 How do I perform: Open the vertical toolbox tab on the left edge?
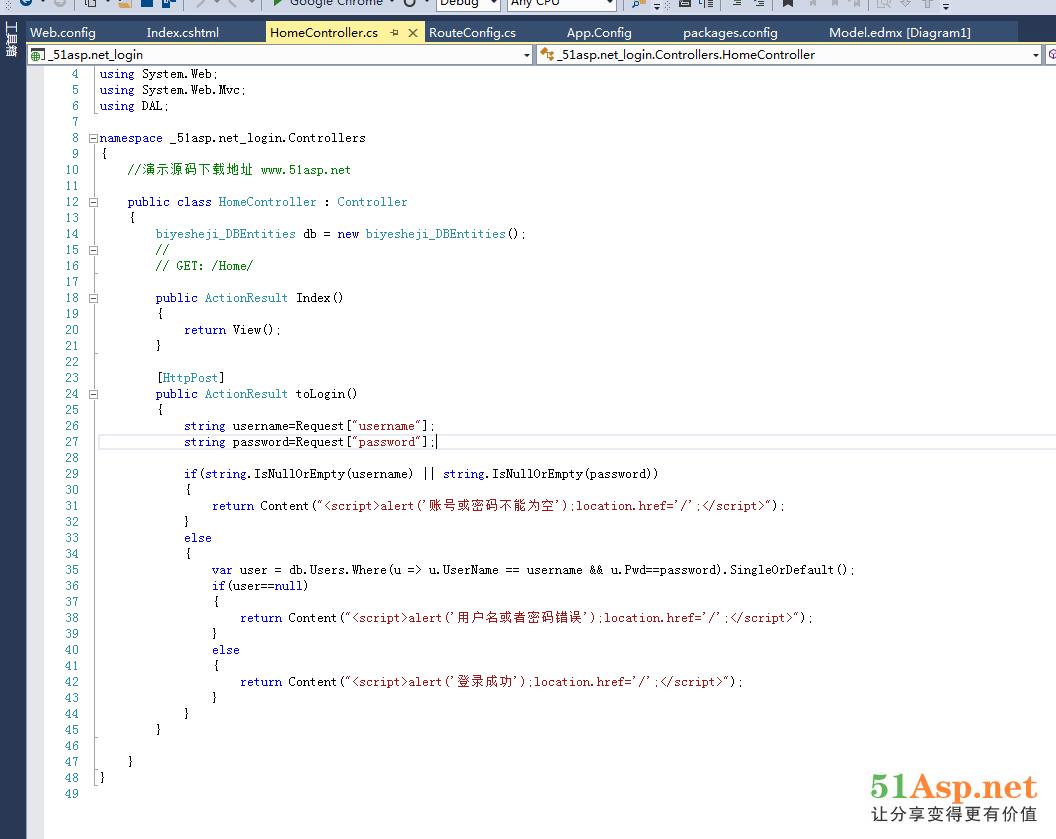[x=11, y=38]
